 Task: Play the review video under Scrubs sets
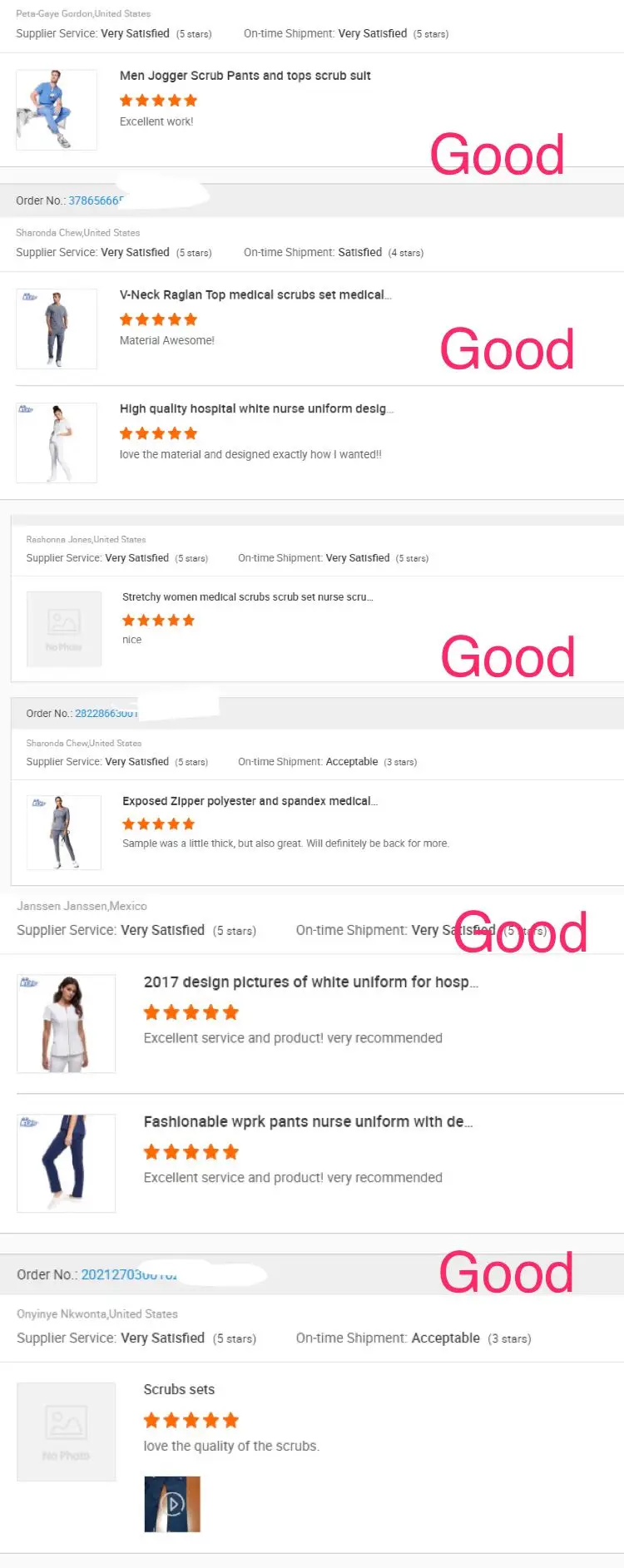click(x=172, y=1504)
